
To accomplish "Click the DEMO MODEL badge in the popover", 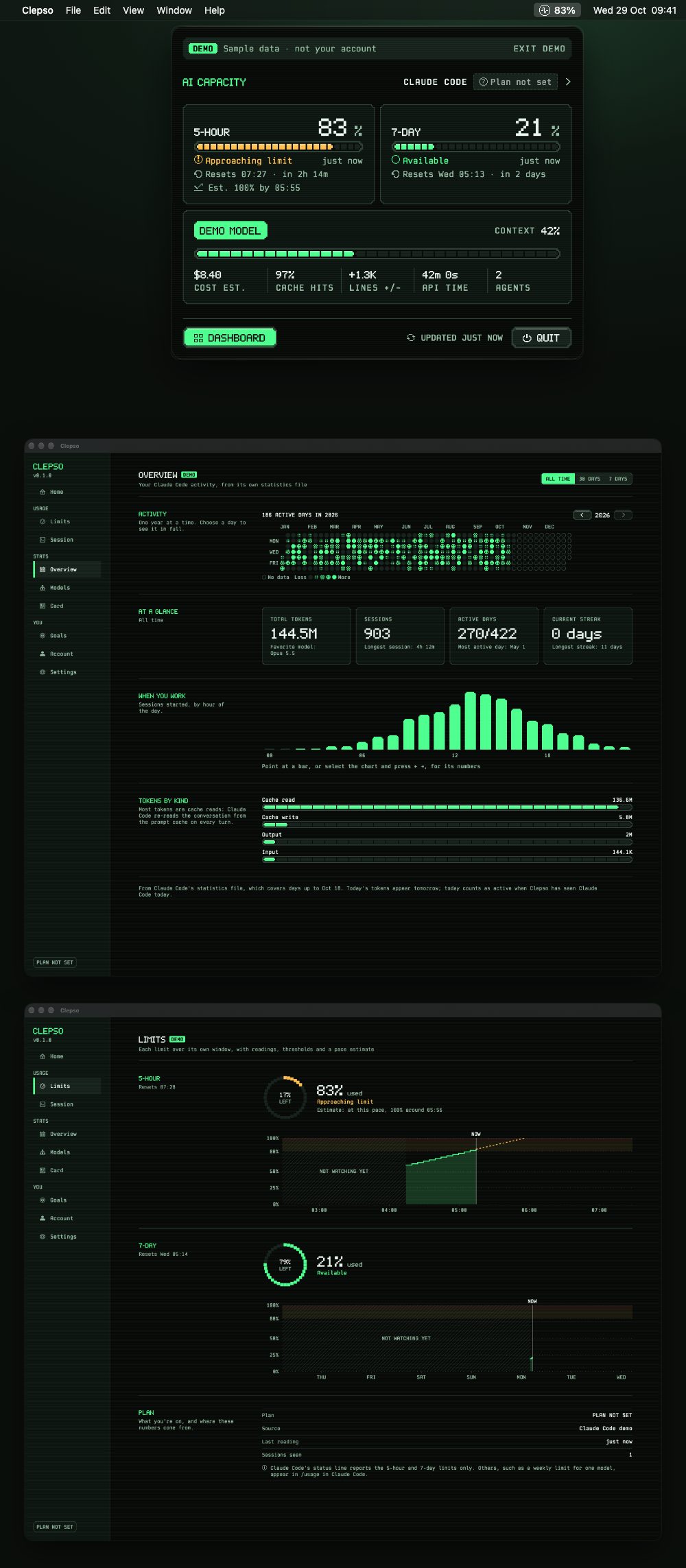I will pos(230,230).
